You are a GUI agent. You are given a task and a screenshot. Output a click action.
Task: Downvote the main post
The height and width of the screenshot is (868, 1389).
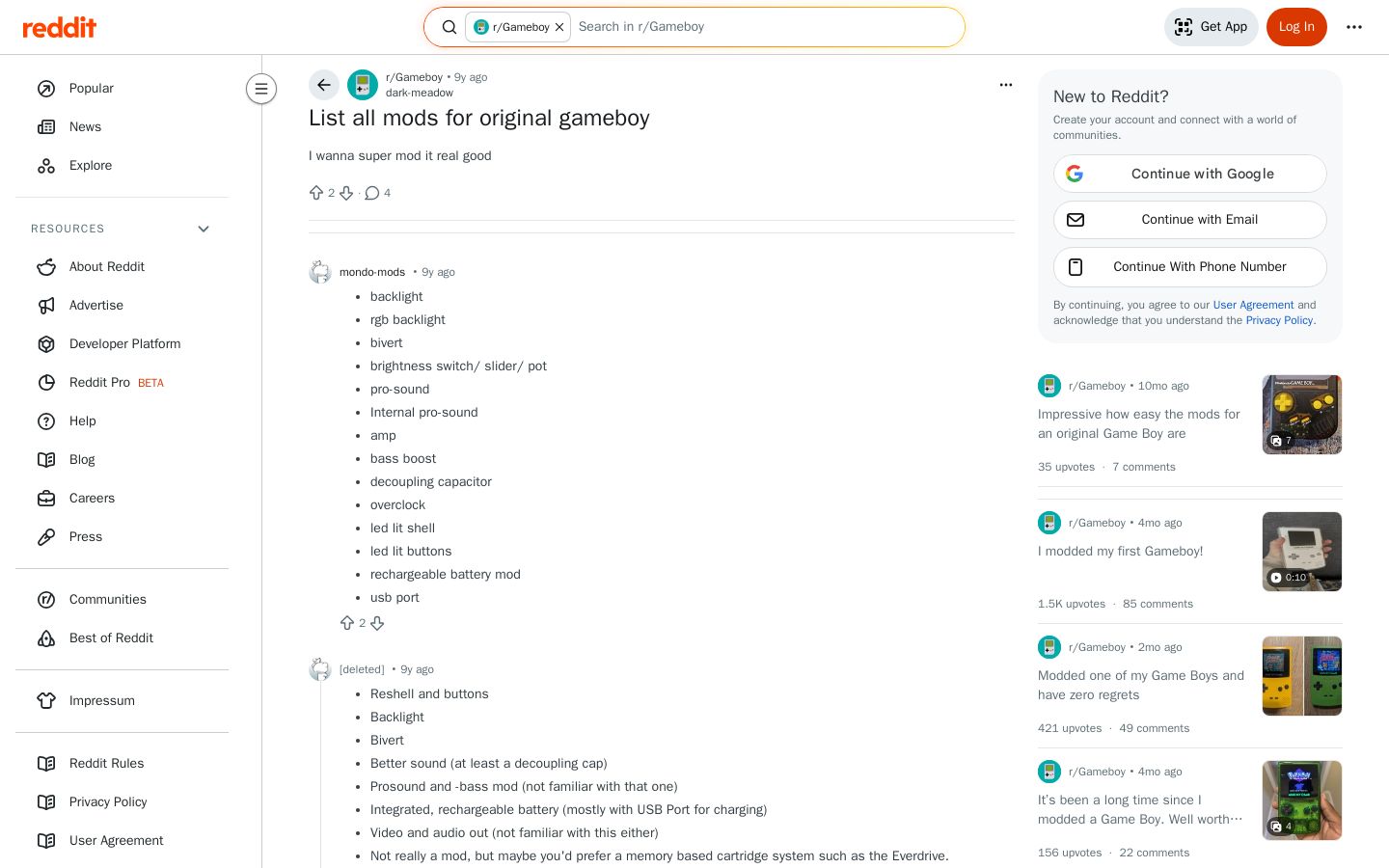[346, 193]
